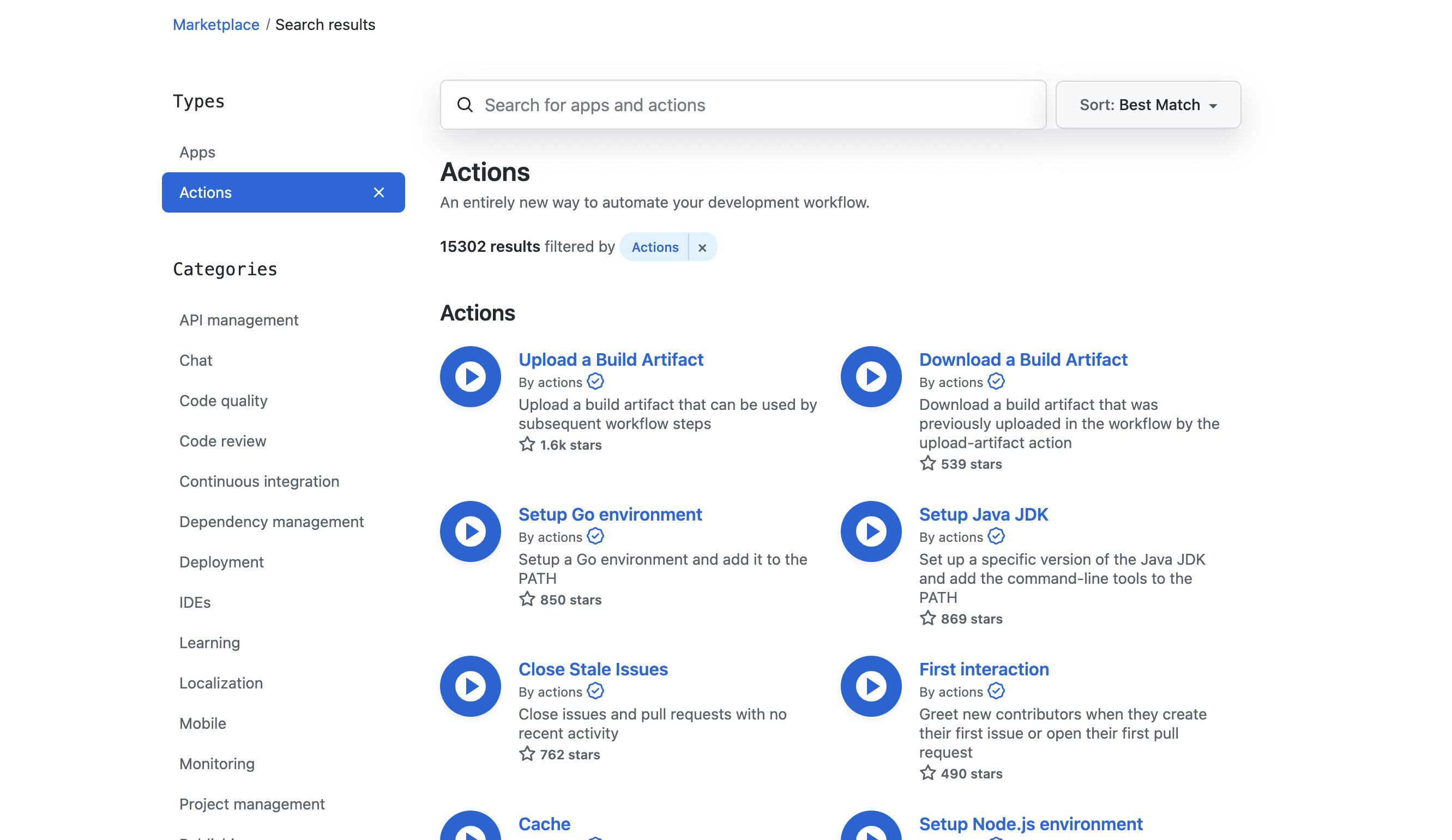Click the '15302 results' text
The image size is (1452, 840).
tap(490, 246)
